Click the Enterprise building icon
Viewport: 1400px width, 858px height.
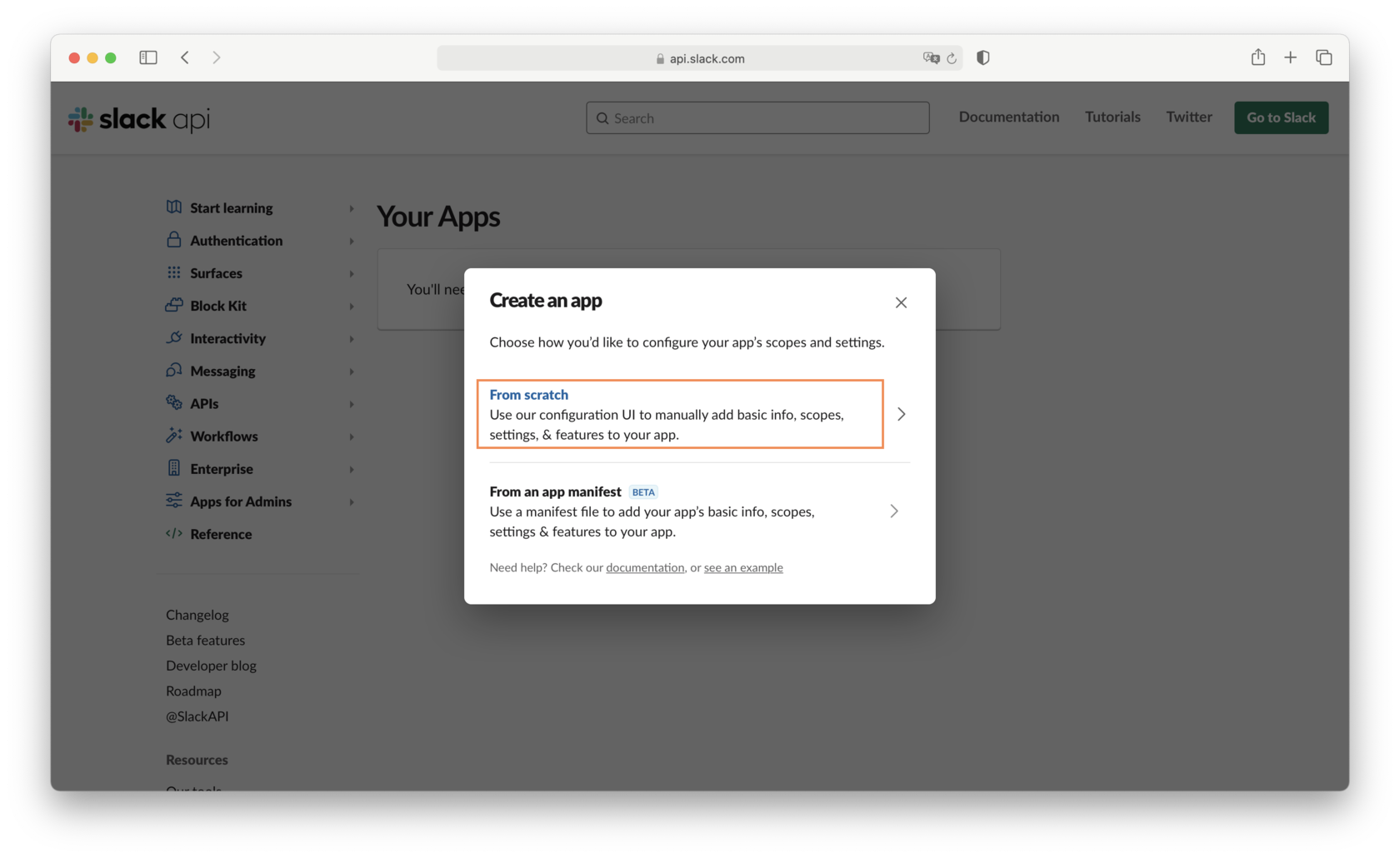pyautogui.click(x=173, y=468)
